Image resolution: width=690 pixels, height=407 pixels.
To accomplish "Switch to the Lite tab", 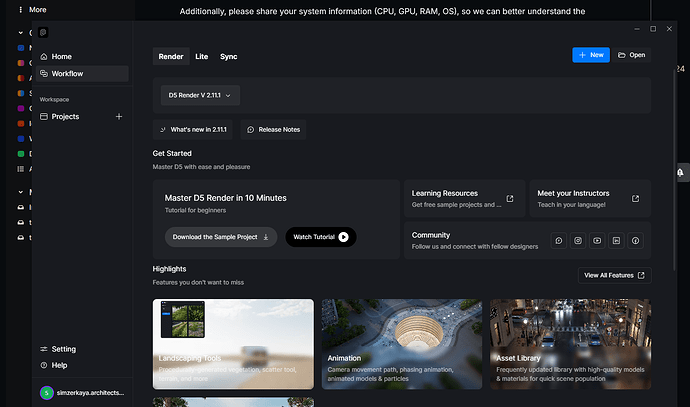I will [201, 57].
